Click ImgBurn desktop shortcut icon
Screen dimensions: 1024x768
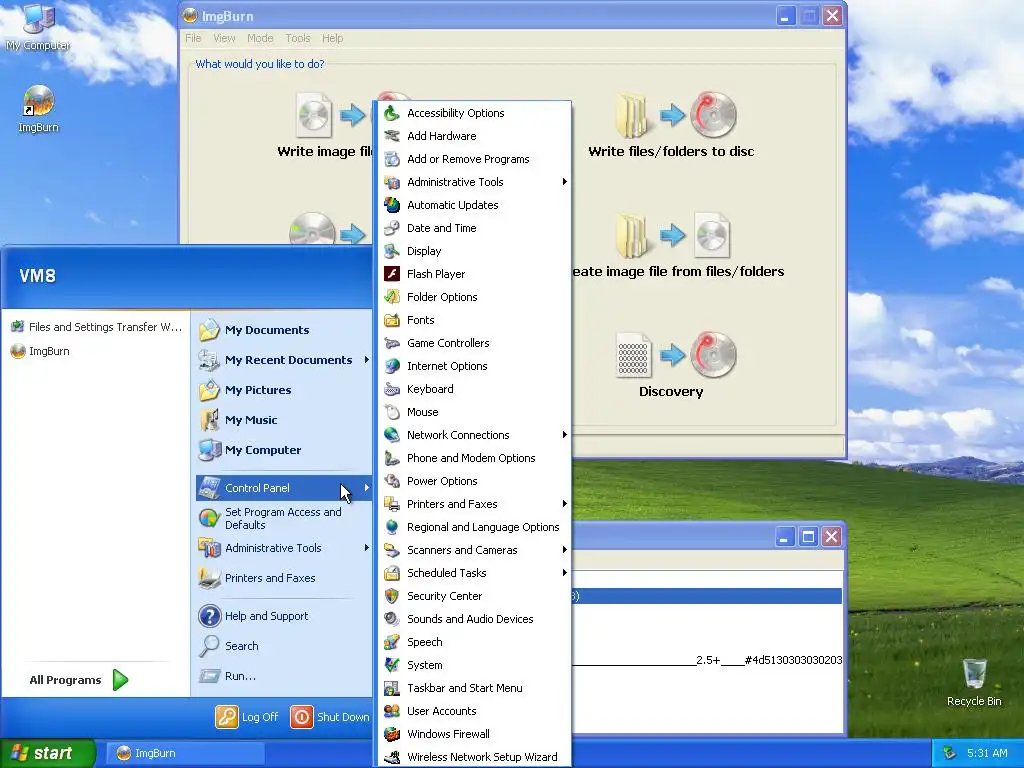[x=39, y=102]
